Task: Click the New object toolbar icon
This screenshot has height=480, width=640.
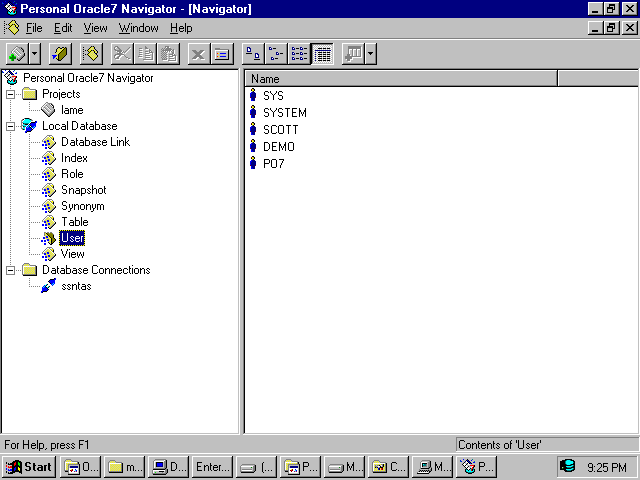Action: 17,53
